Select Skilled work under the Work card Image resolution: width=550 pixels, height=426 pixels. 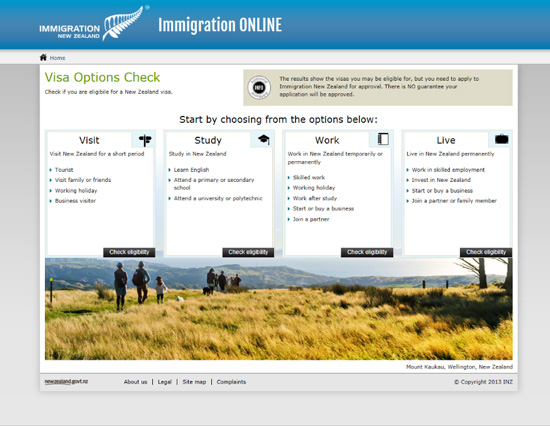(309, 178)
